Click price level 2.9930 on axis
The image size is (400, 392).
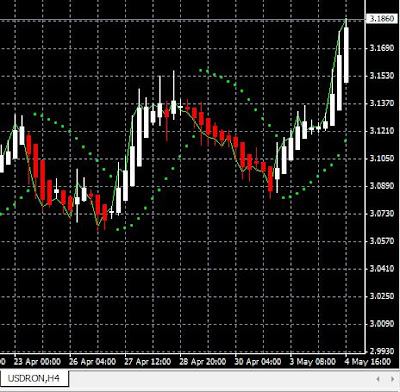click(382, 351)
